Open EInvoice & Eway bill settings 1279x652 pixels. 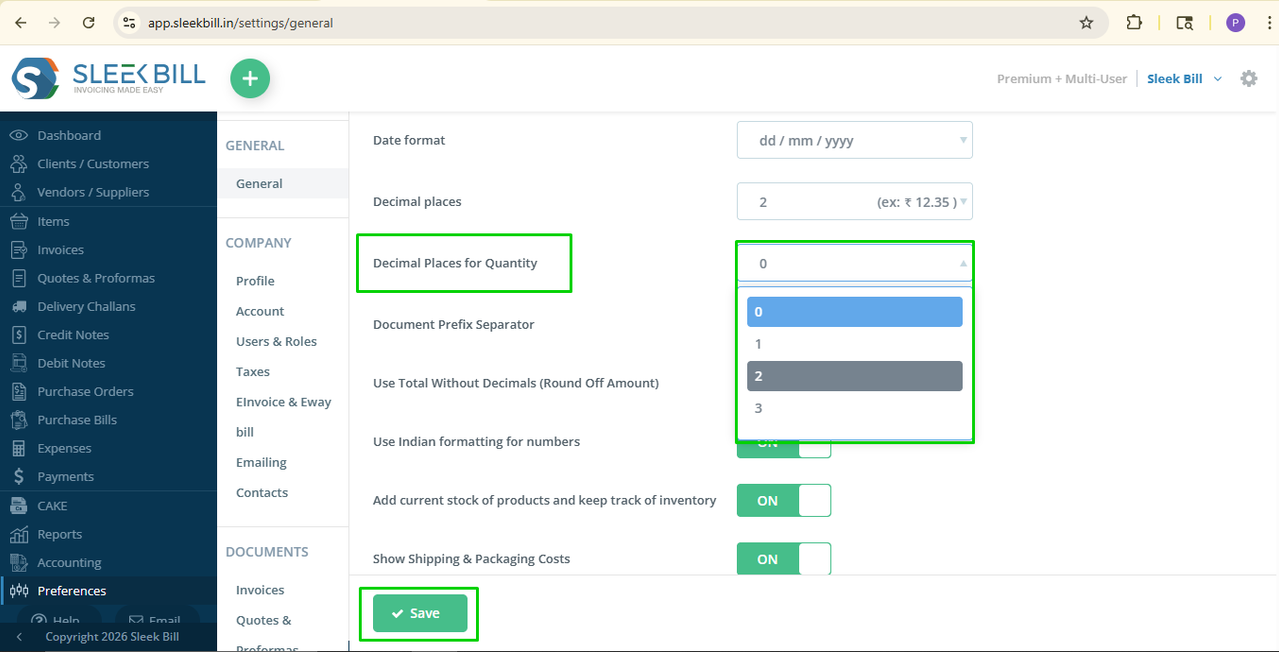point(283,417)
